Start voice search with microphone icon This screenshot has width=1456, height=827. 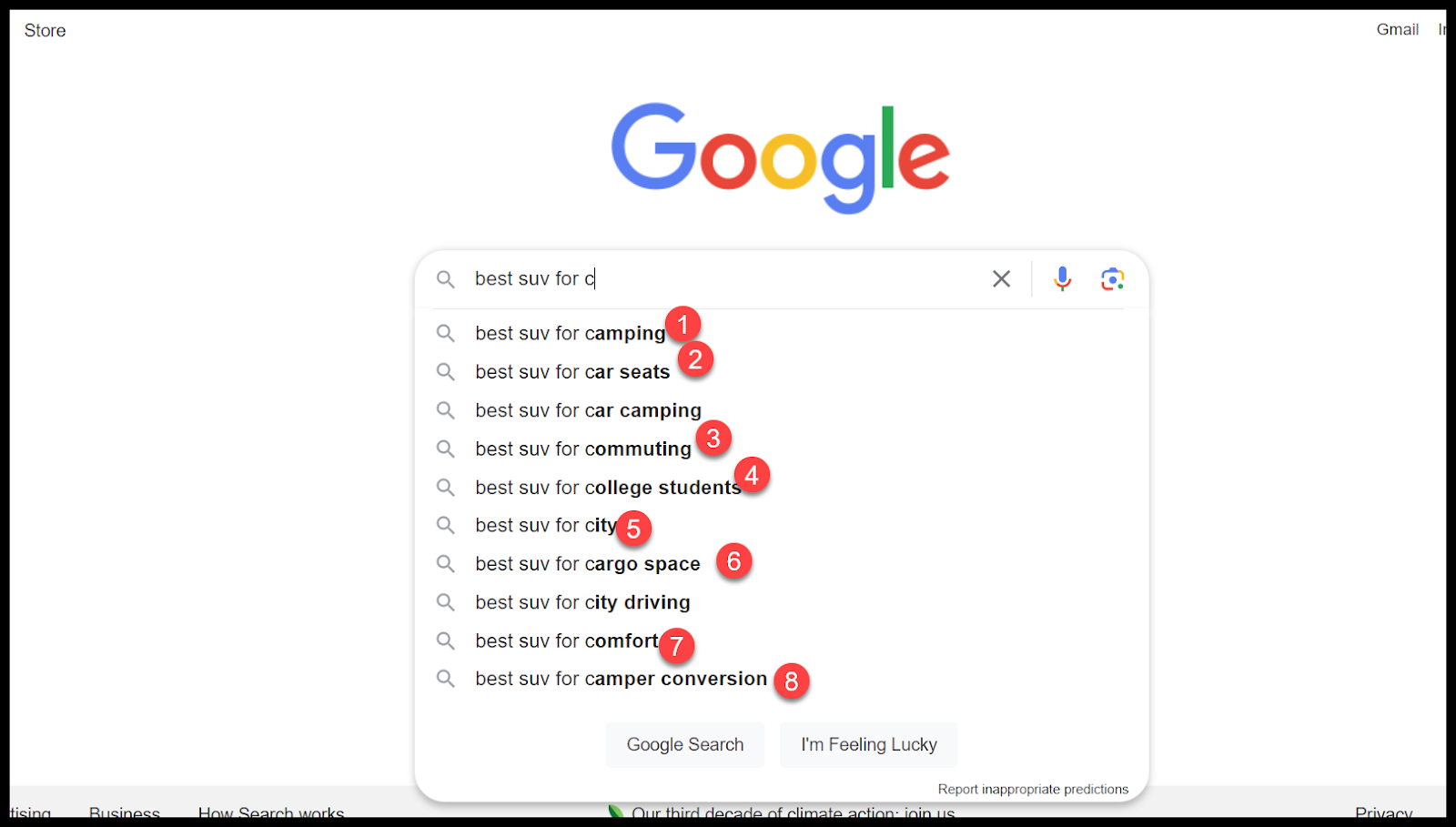pos(1062,279)
